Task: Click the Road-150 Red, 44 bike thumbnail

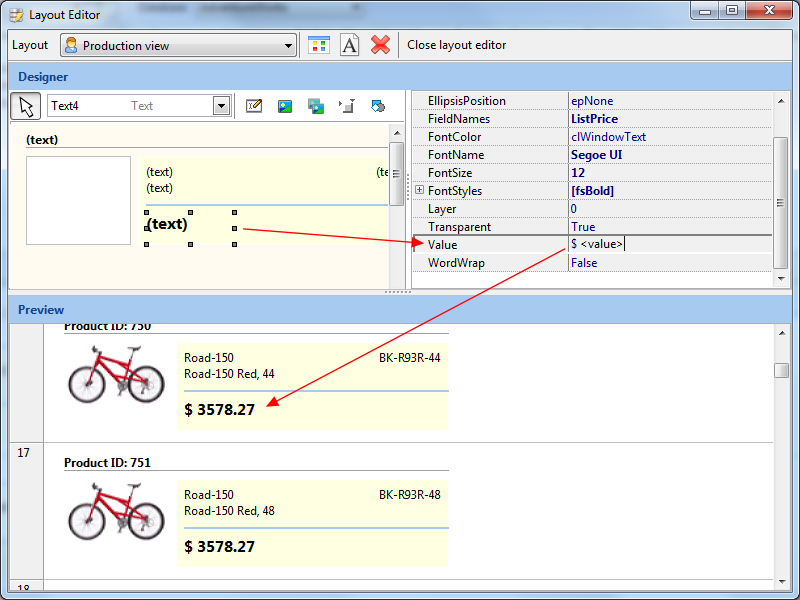Action: click(116, 375)
